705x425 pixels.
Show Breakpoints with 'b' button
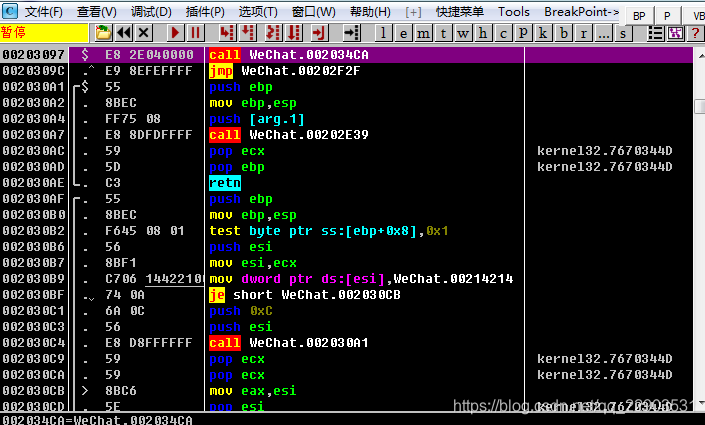click(x=563, y=33)
